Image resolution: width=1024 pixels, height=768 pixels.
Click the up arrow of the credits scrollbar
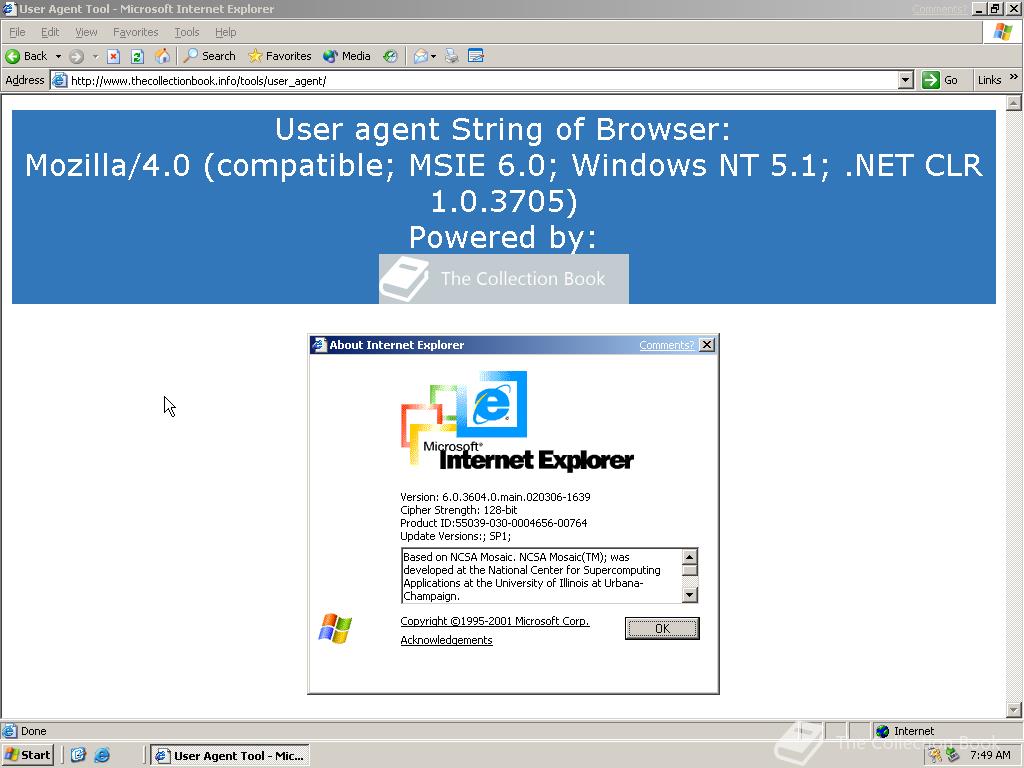pyautogui.click(x=690, y=556)
